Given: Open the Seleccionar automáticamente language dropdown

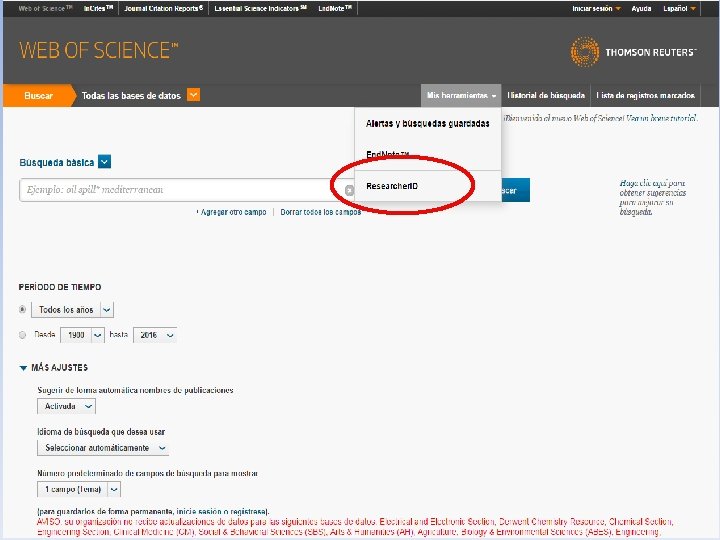Looking at the screenshot, I should pos(103,448).
